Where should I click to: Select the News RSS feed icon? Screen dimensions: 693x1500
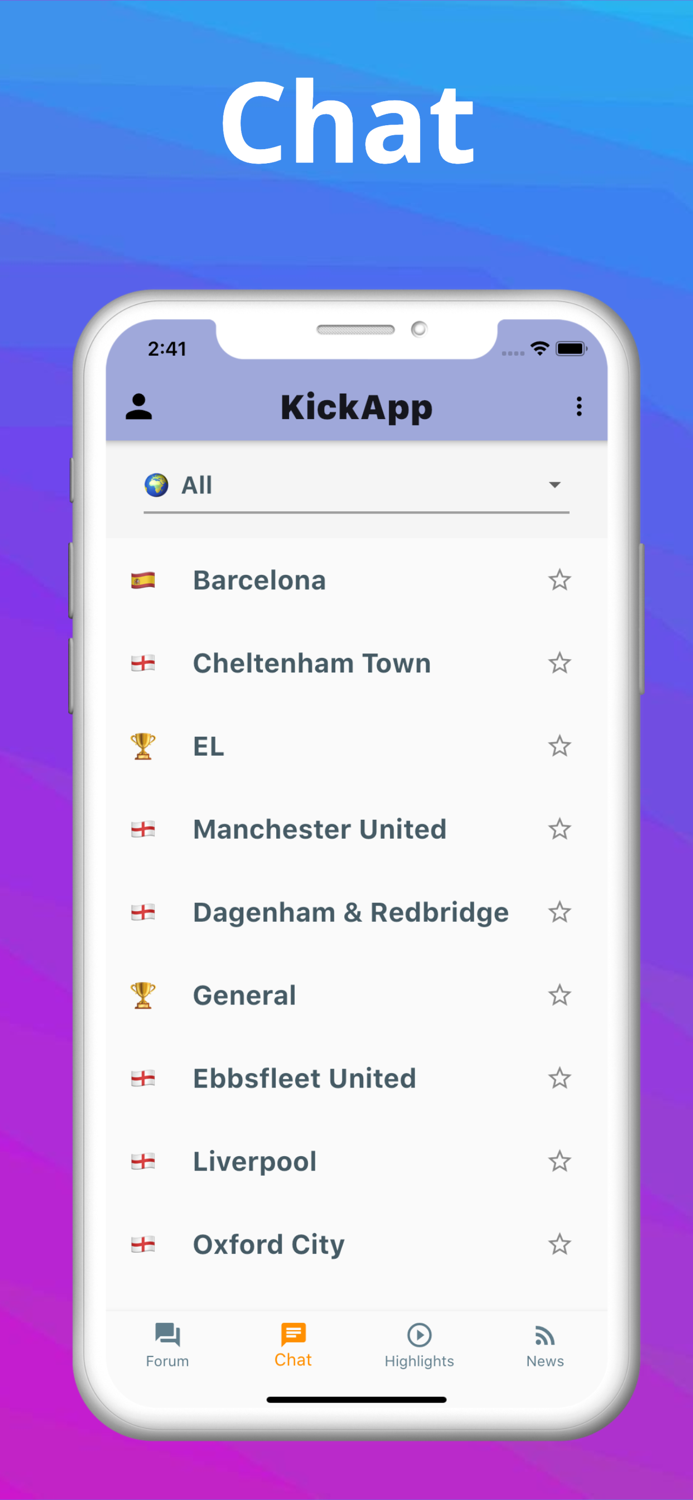pos(545,1333)
